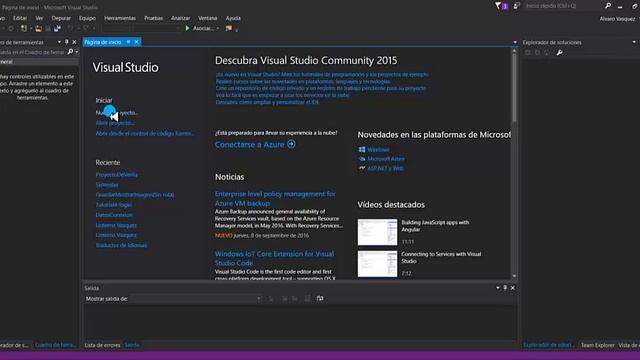
Task: Click the Microsoft Azure cloud icon
Action: click(x=362, y=159)
